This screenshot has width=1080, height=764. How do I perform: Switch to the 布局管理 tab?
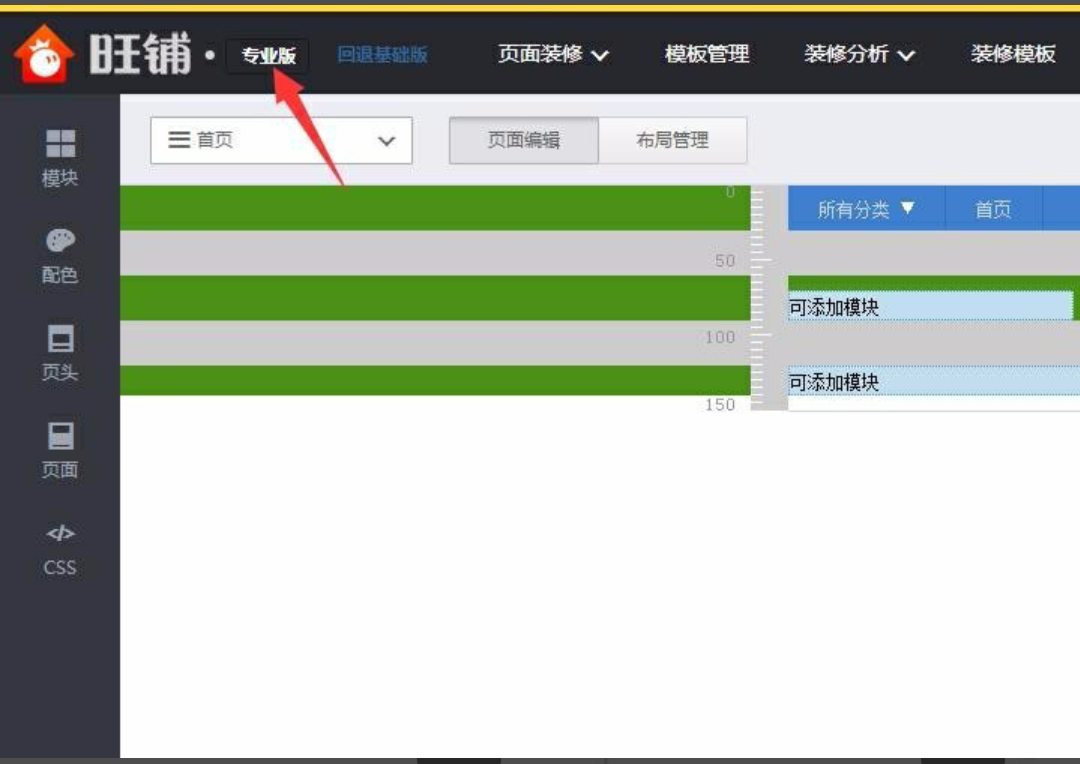point(672,141)
